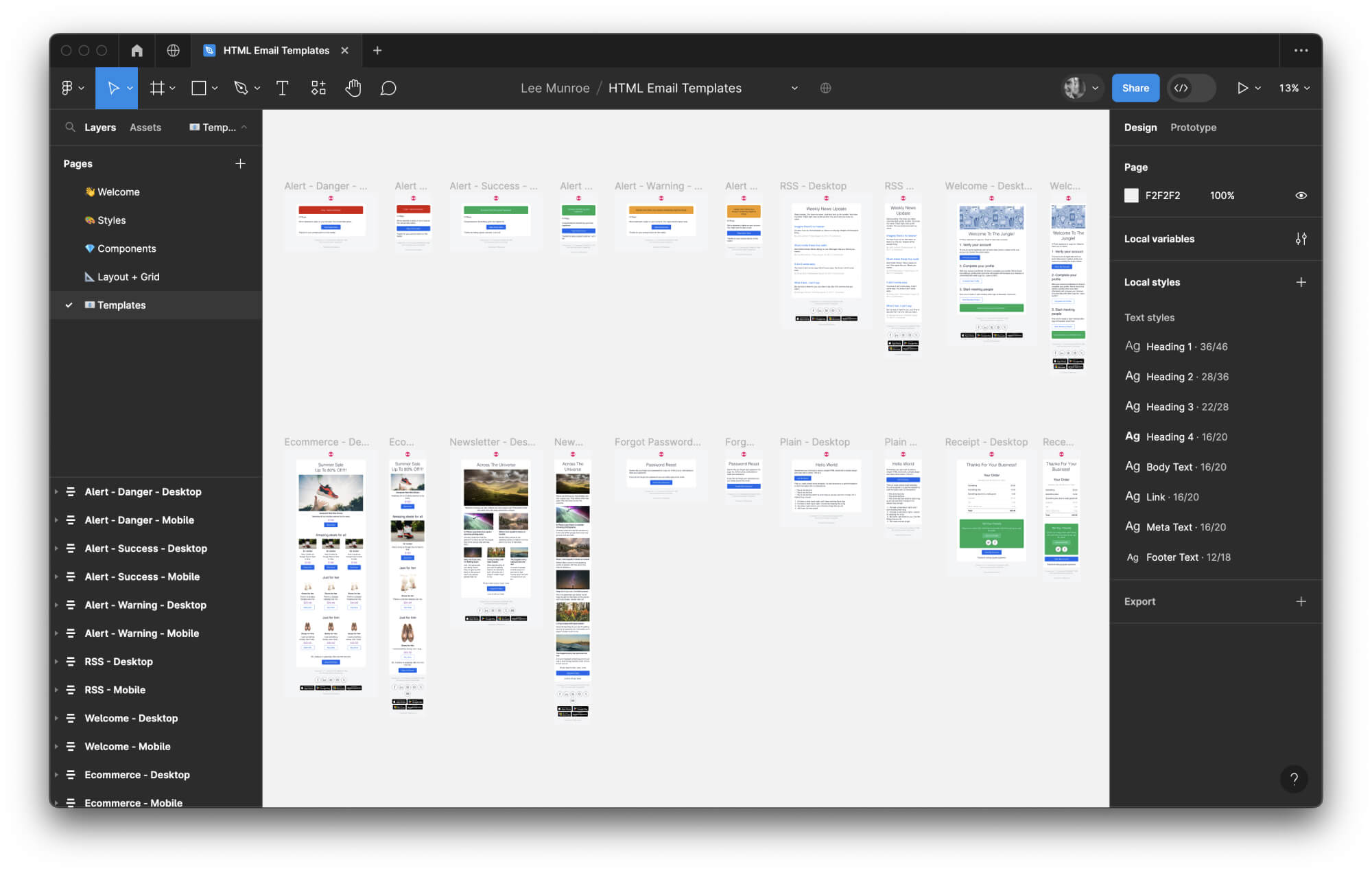Click Alert - Danger - Desktop frame icon
The height and width of the screenshot is (873, 1372).
(70, 491)
